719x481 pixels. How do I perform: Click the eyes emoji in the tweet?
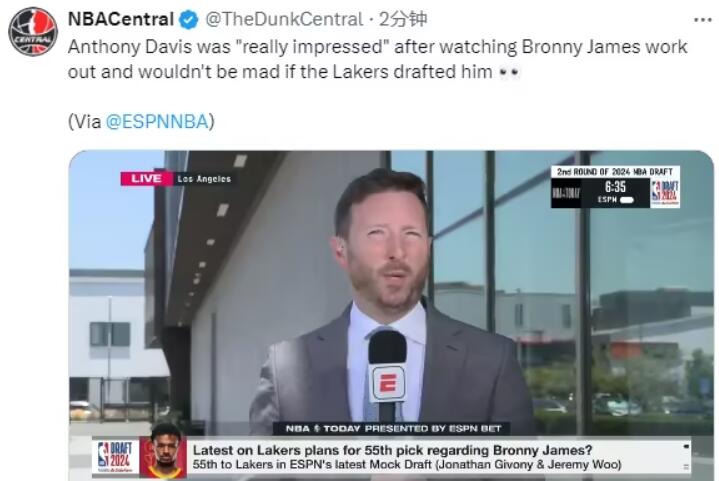pyautogui.click(x=509, y=72)
